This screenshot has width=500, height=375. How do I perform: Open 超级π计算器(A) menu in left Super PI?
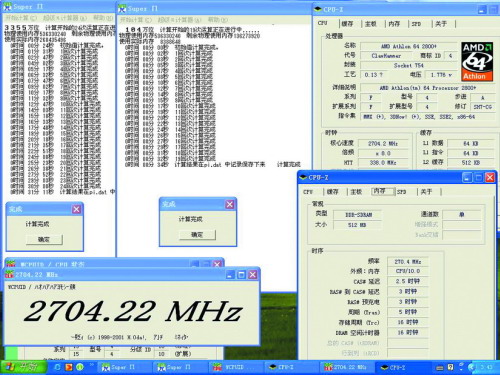65,17
